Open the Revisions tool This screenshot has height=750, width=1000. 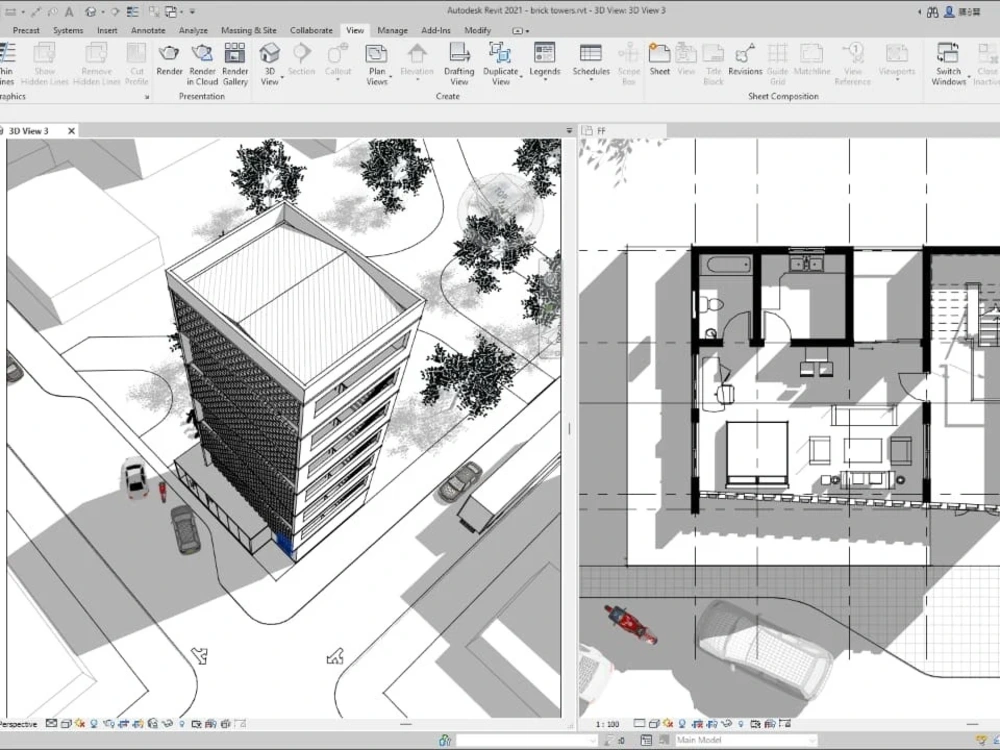[x=744, y=60]
